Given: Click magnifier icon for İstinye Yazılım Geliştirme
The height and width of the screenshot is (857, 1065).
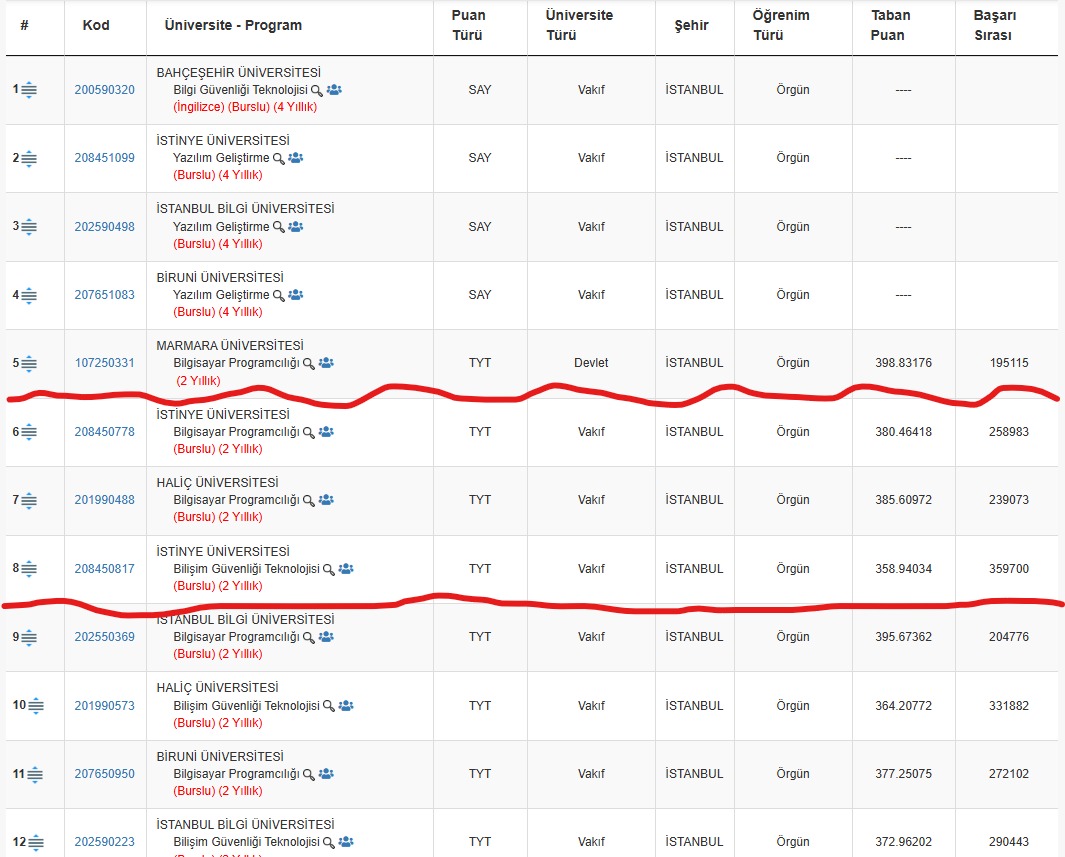Looking at the screenshot, I should click(278, 159).
